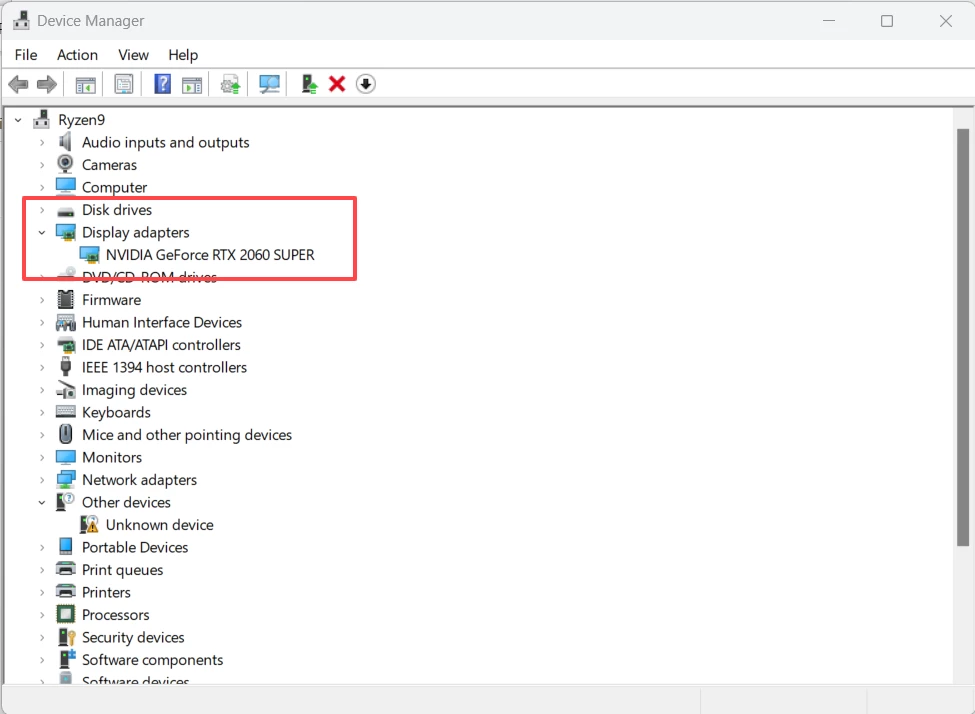Click the vertical scrollbar thumb
The image size is (975, 714).
point(963,337)
